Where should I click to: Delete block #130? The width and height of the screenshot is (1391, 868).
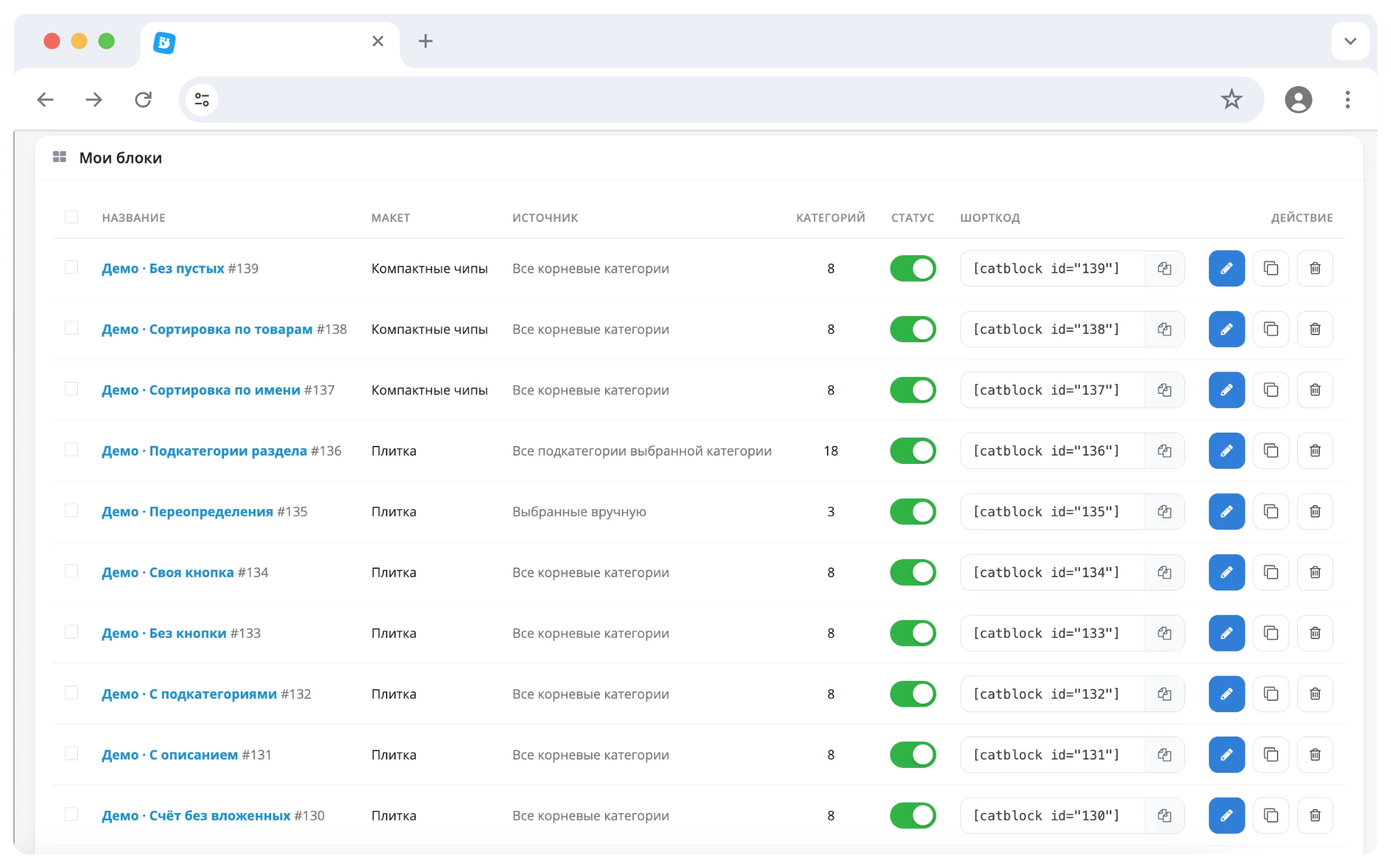coord(1314,815)
